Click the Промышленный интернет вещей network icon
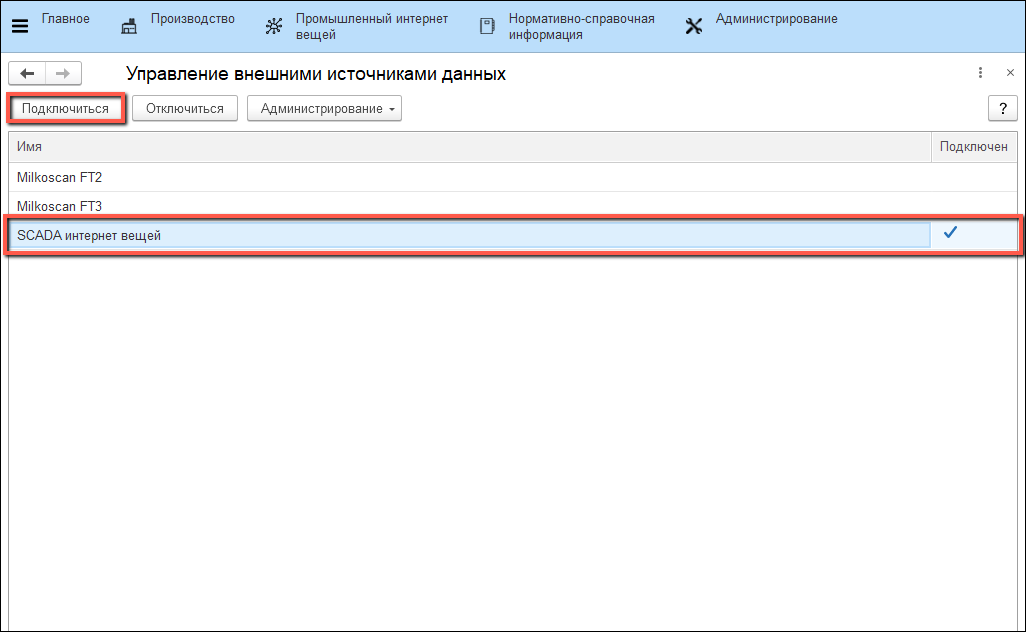Screen dimensions: 1026x632 click(273, 26)
